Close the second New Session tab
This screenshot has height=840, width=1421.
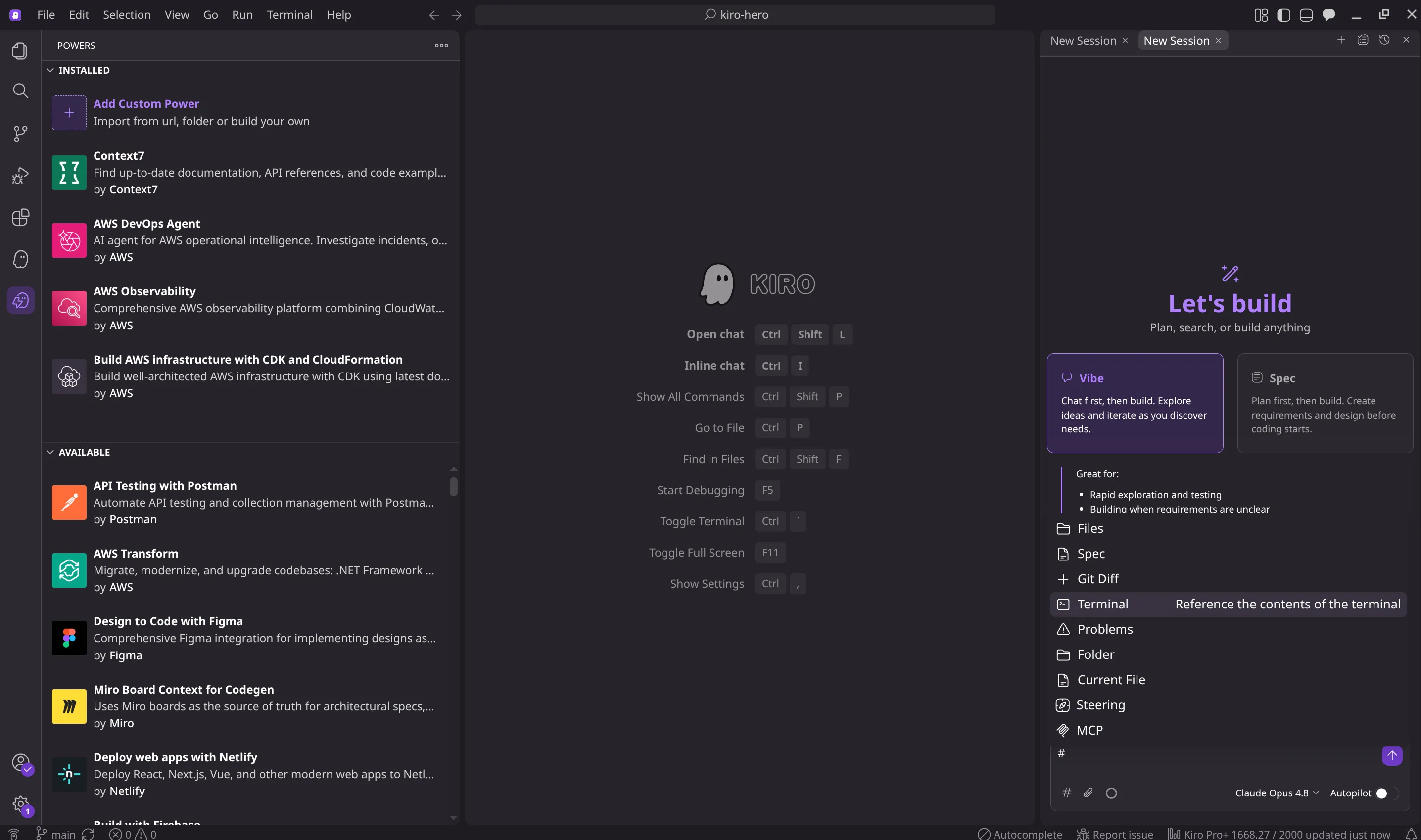[x=1218, y=40]
